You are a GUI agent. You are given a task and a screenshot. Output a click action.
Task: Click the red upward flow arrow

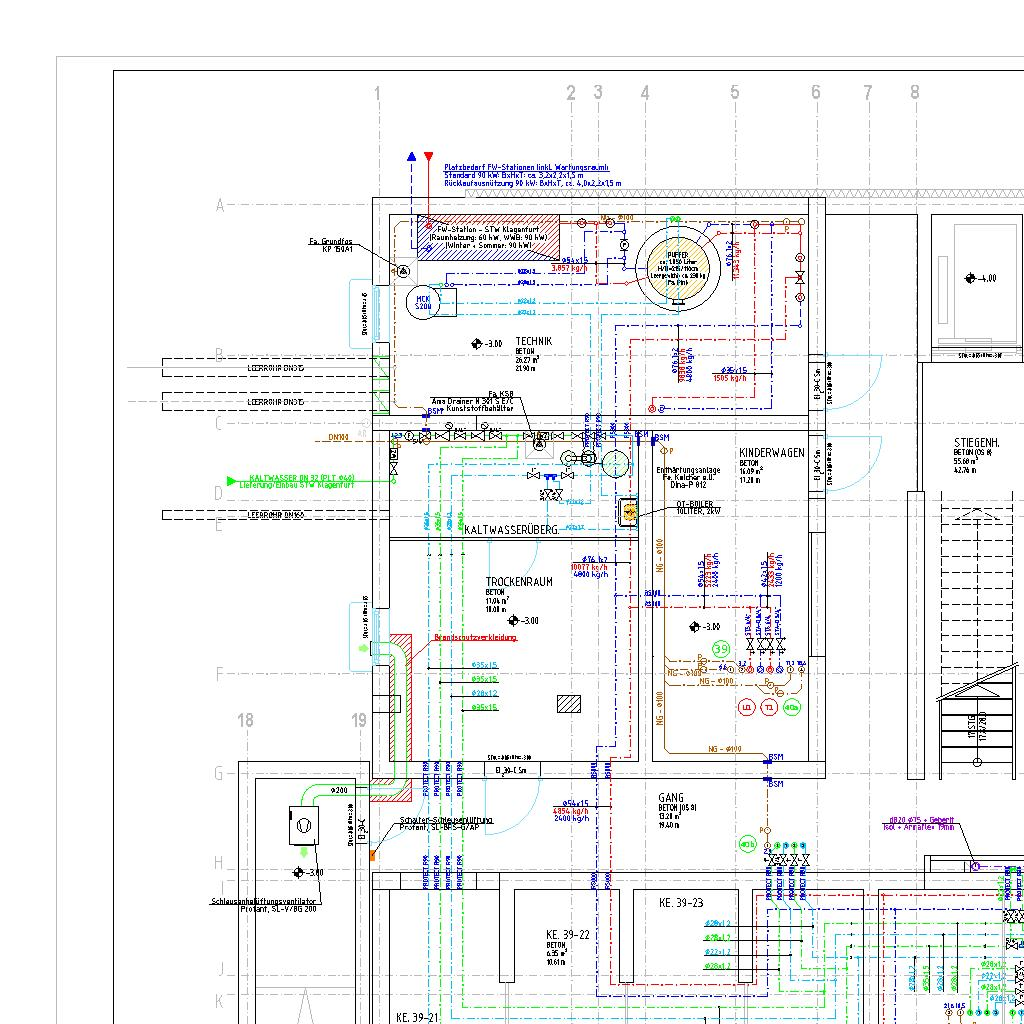429,157
